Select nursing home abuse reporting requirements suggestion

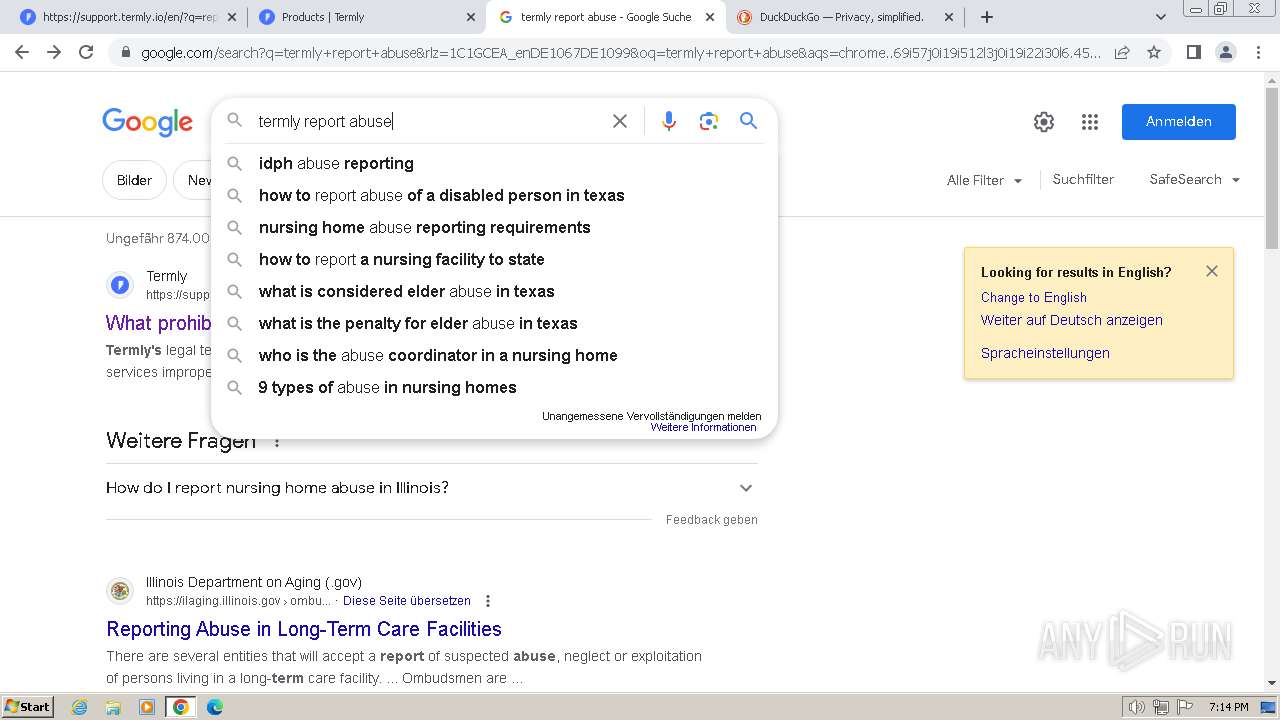tap(494, 227)
